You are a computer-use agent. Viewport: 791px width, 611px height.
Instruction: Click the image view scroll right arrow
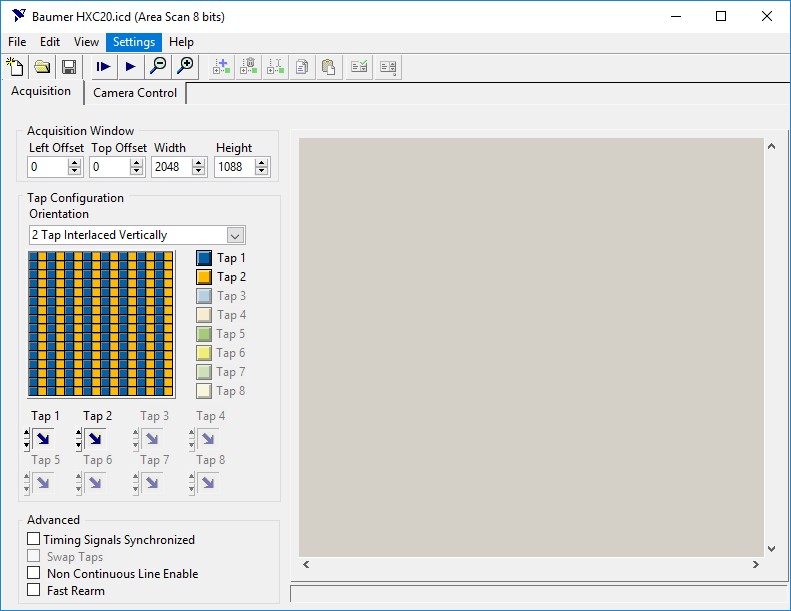[x=756, y=565]
